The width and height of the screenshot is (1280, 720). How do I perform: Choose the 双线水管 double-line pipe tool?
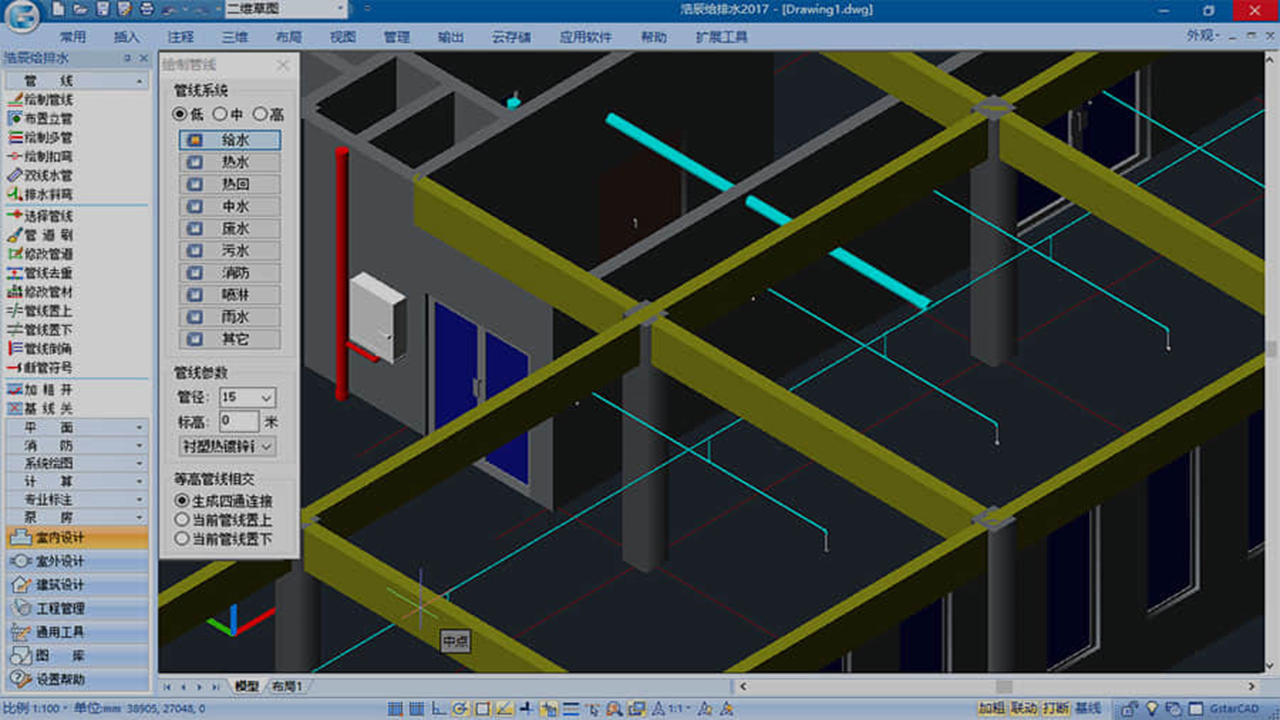click(48, 176)
